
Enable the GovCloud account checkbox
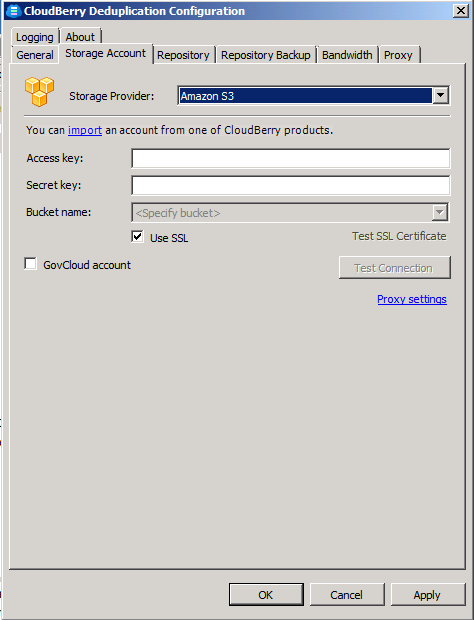30,264
